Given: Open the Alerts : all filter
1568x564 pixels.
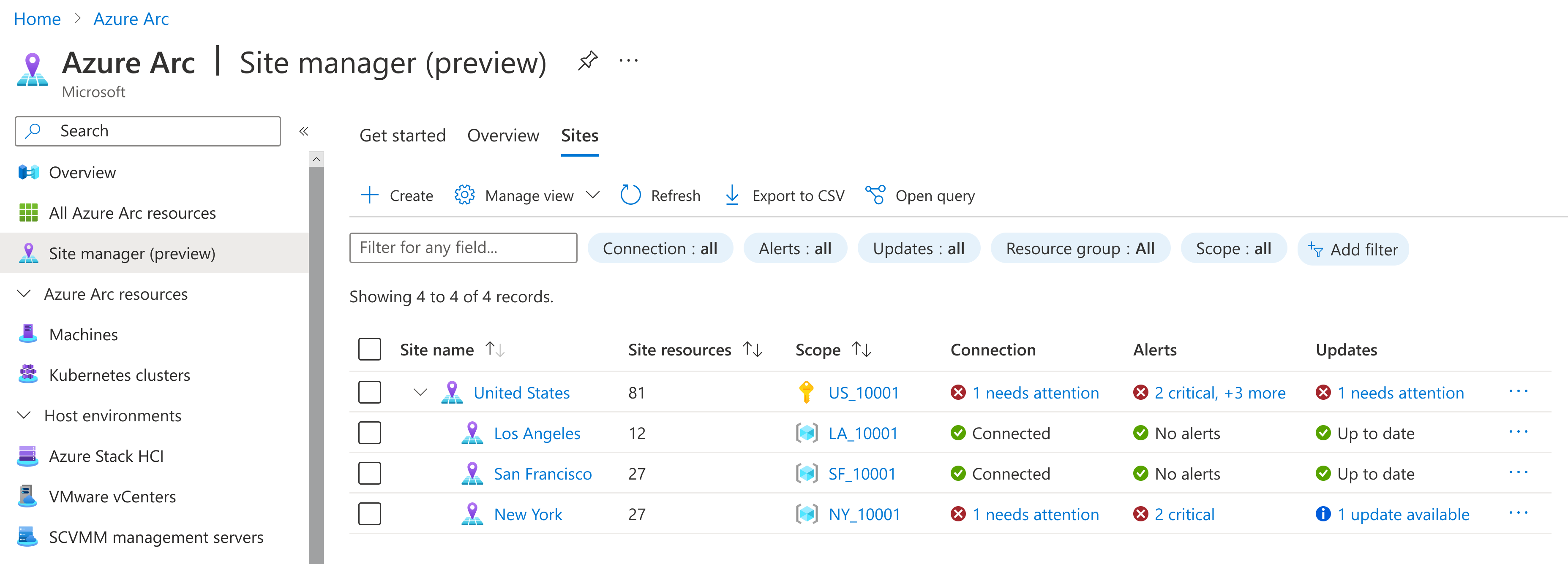Looking at the screenshot, I should pyautogui.click(x=795, y=248).
